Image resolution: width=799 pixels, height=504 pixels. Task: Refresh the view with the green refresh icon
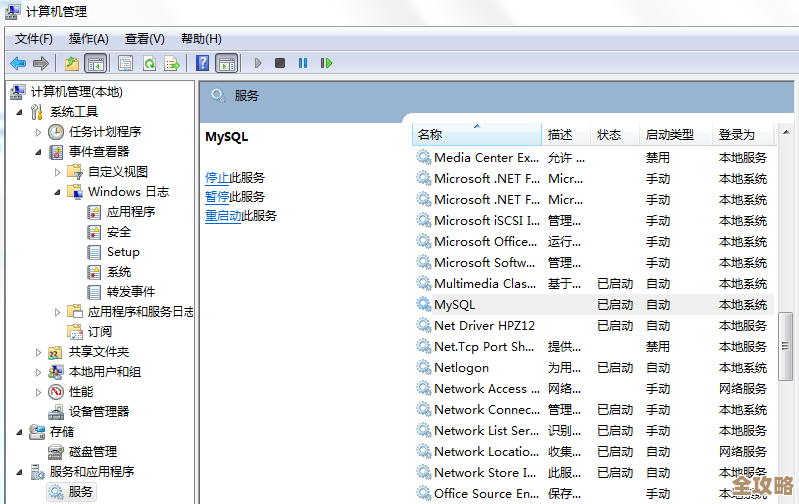(149, 63)
